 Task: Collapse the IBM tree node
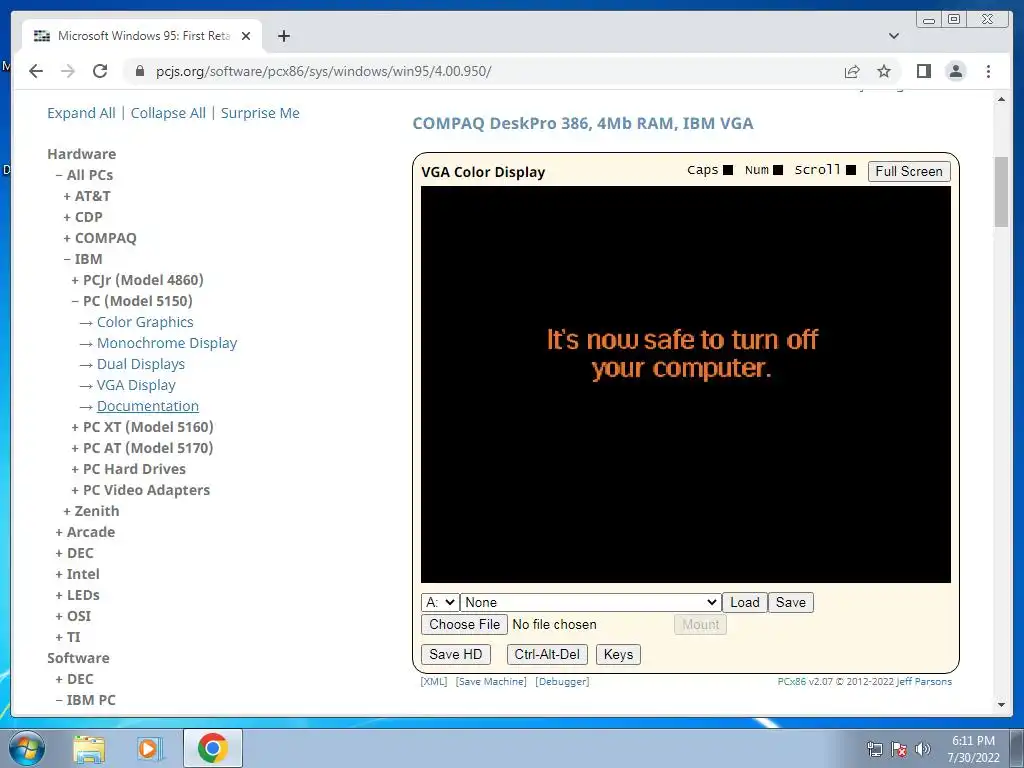(x=83, y=259)
